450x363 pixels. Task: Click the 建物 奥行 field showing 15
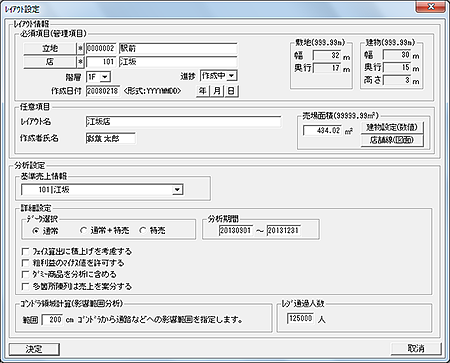(397, 68)
